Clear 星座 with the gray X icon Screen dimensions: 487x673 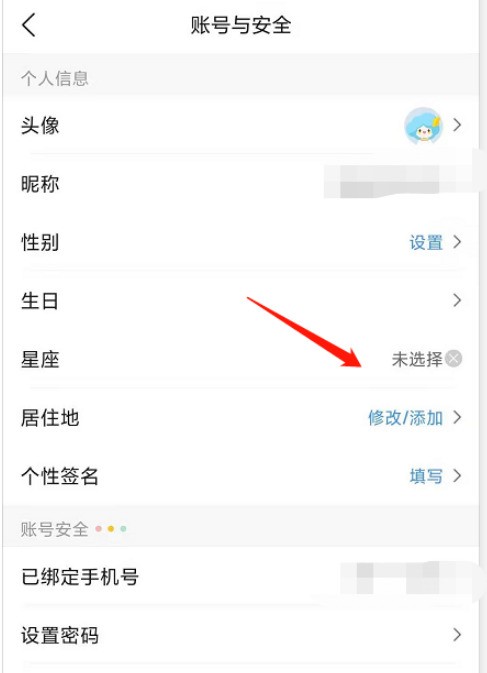(x=454, y=359)
